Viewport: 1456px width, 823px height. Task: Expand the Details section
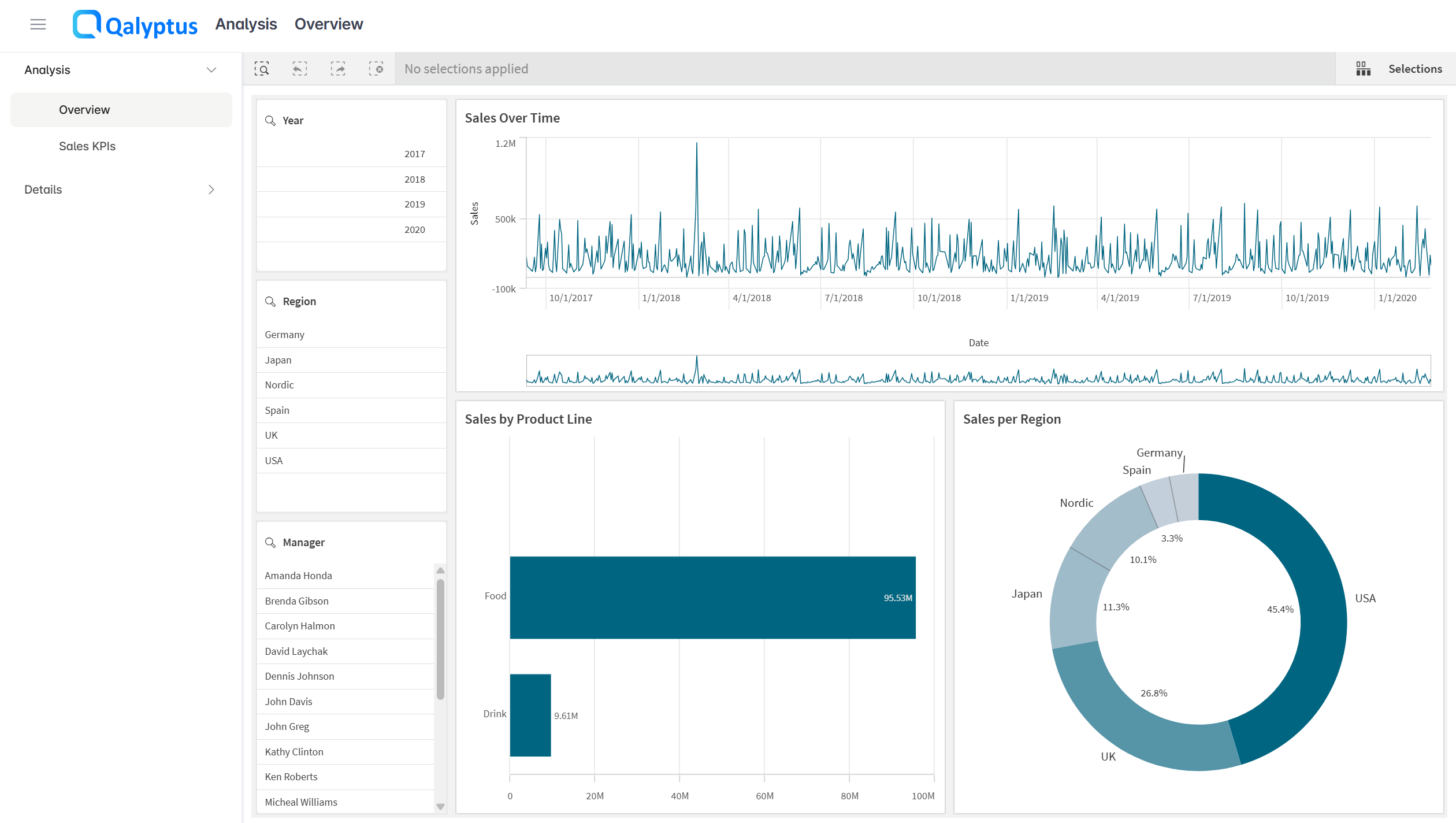211,190
